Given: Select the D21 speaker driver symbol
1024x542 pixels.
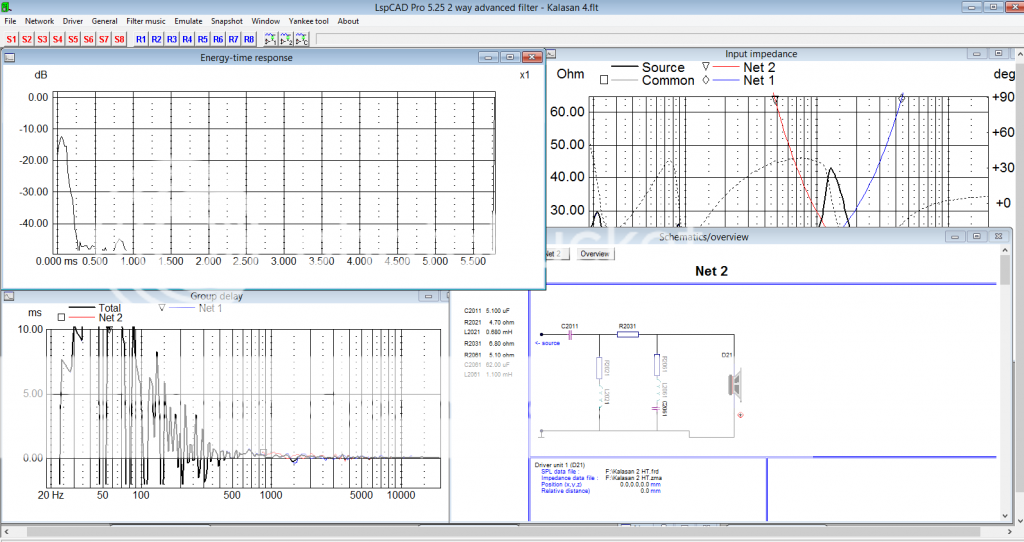Looking at the screenshot, I should click(x=735, y=383).
